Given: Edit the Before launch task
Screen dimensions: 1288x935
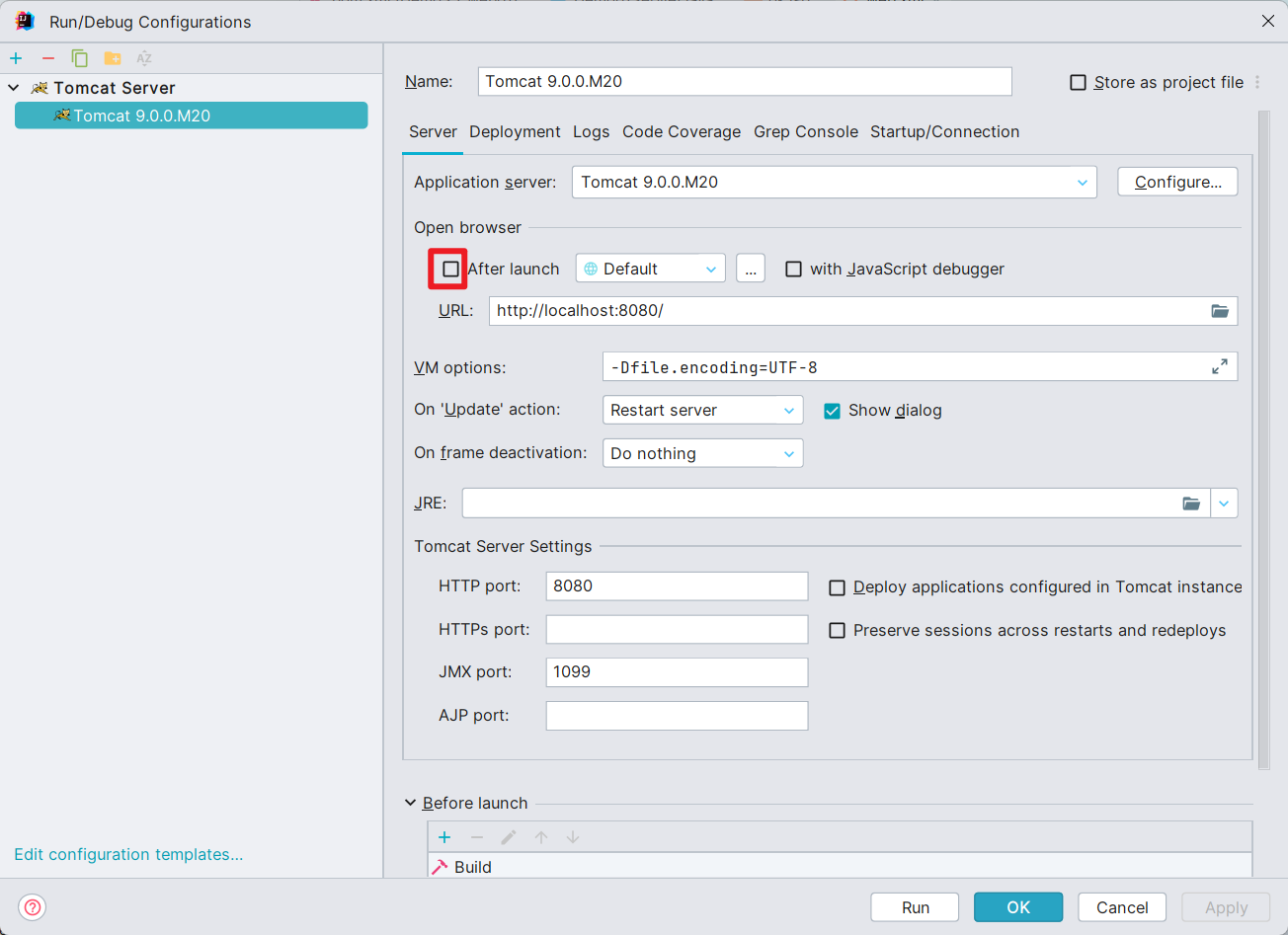Looking at the screenshot, I should point(509,837).
